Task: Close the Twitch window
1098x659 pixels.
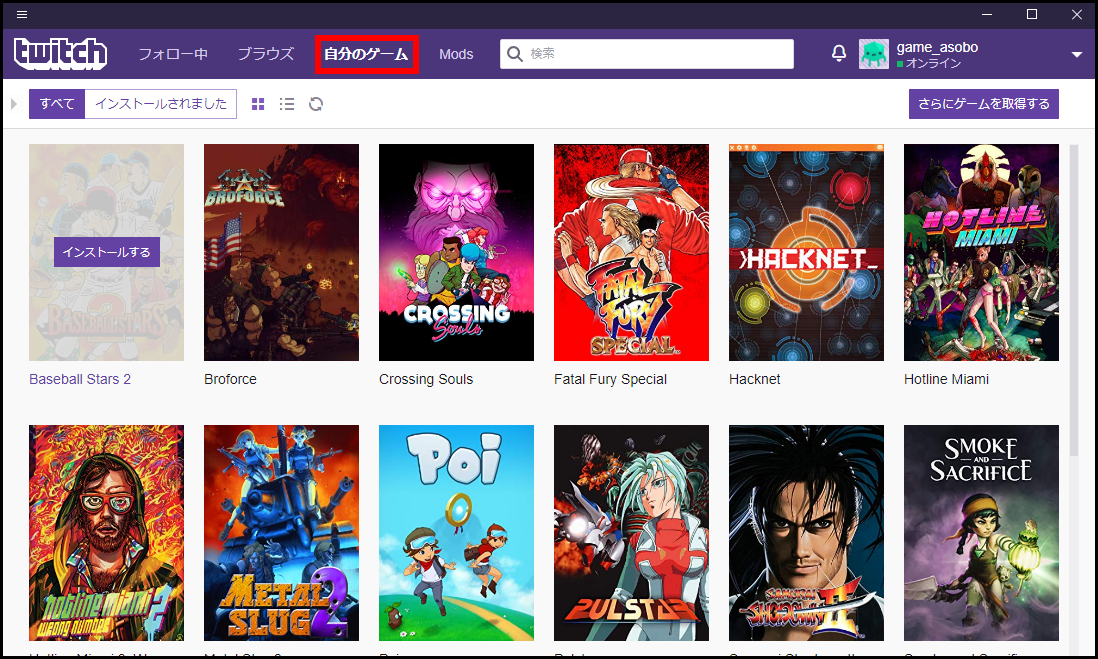Action: [1076, 14]
